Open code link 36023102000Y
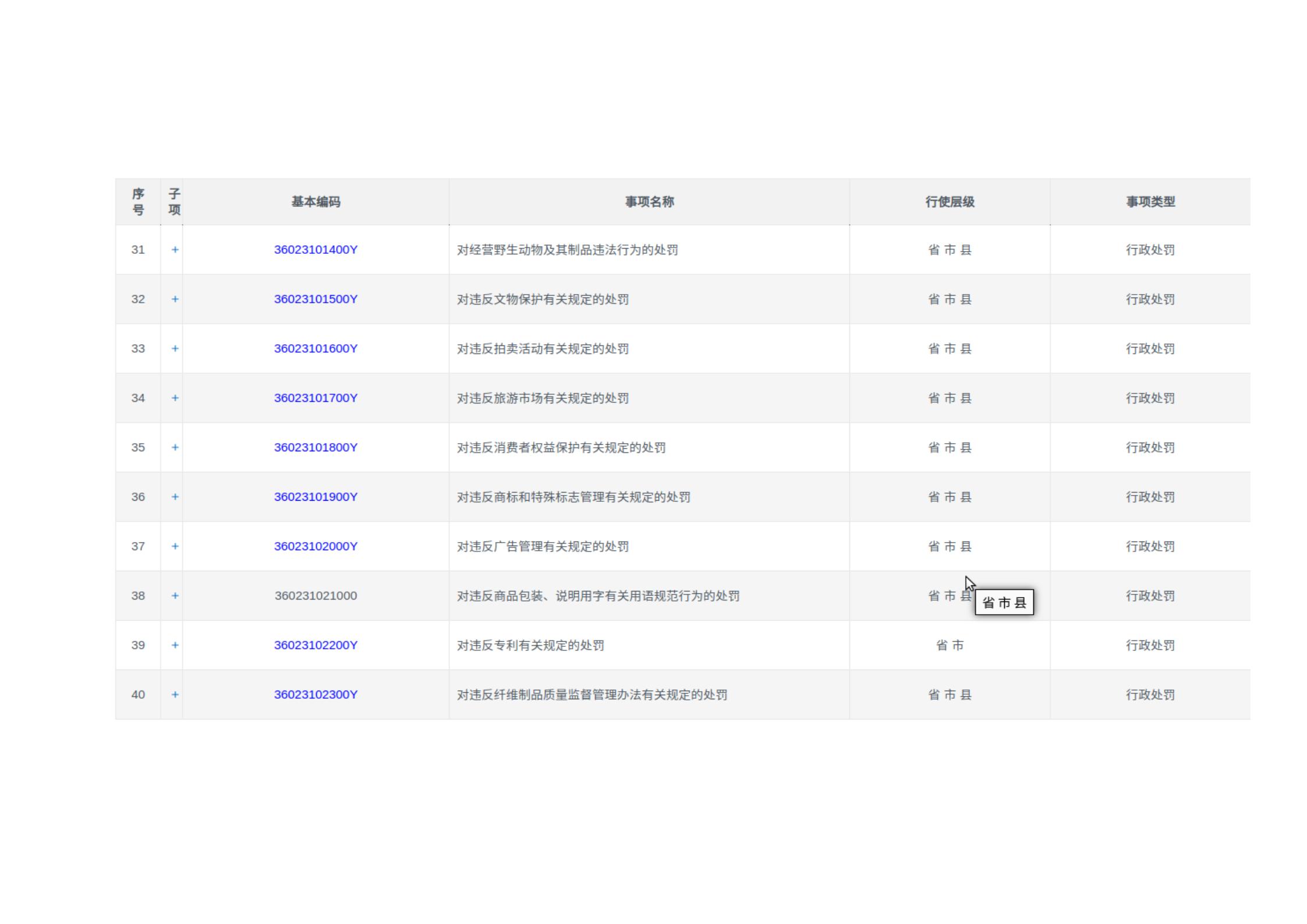Viewport: 1307px width, 924px height. (316, 547)
